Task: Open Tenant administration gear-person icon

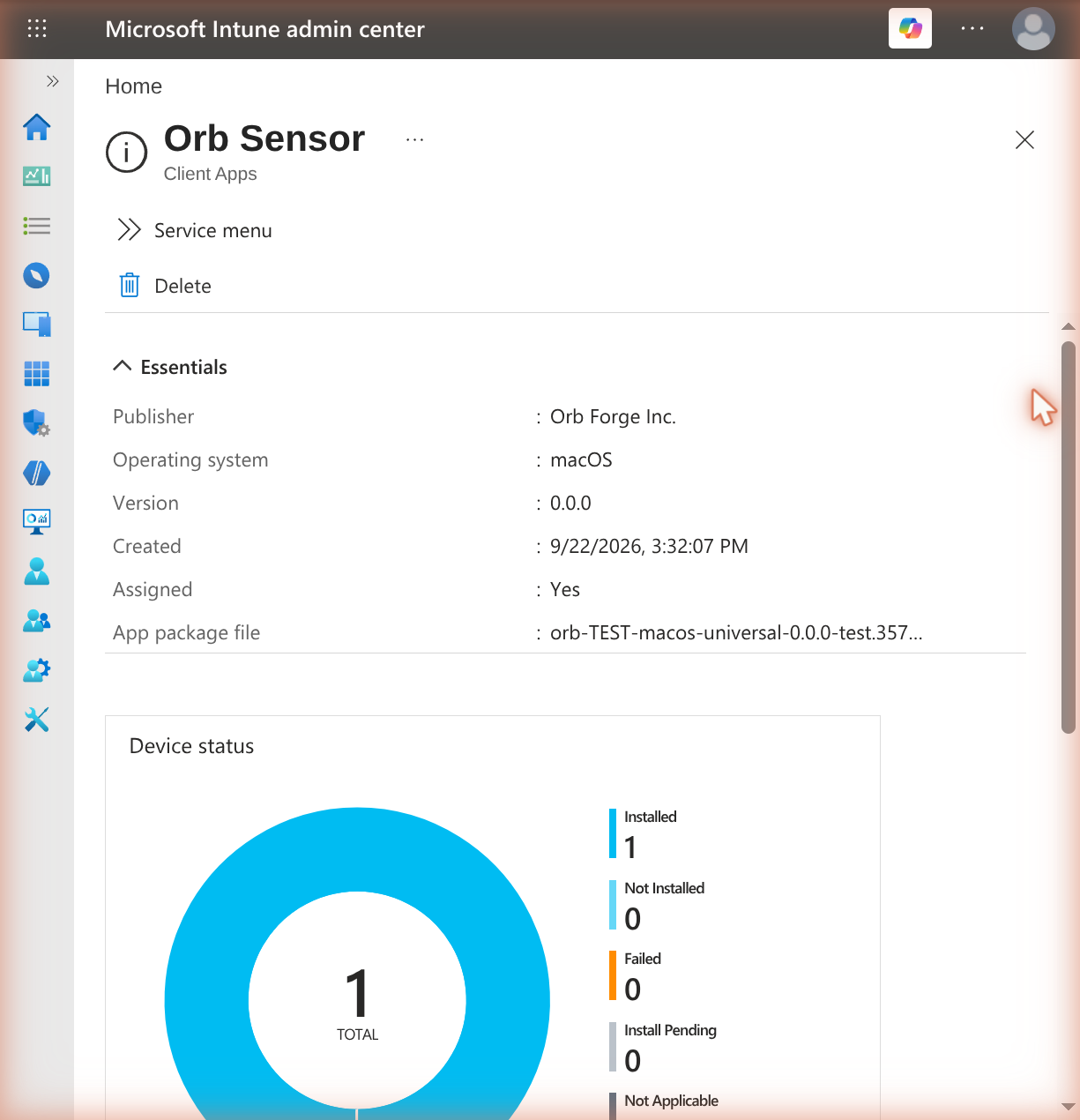Action: (x=37, y=670)
